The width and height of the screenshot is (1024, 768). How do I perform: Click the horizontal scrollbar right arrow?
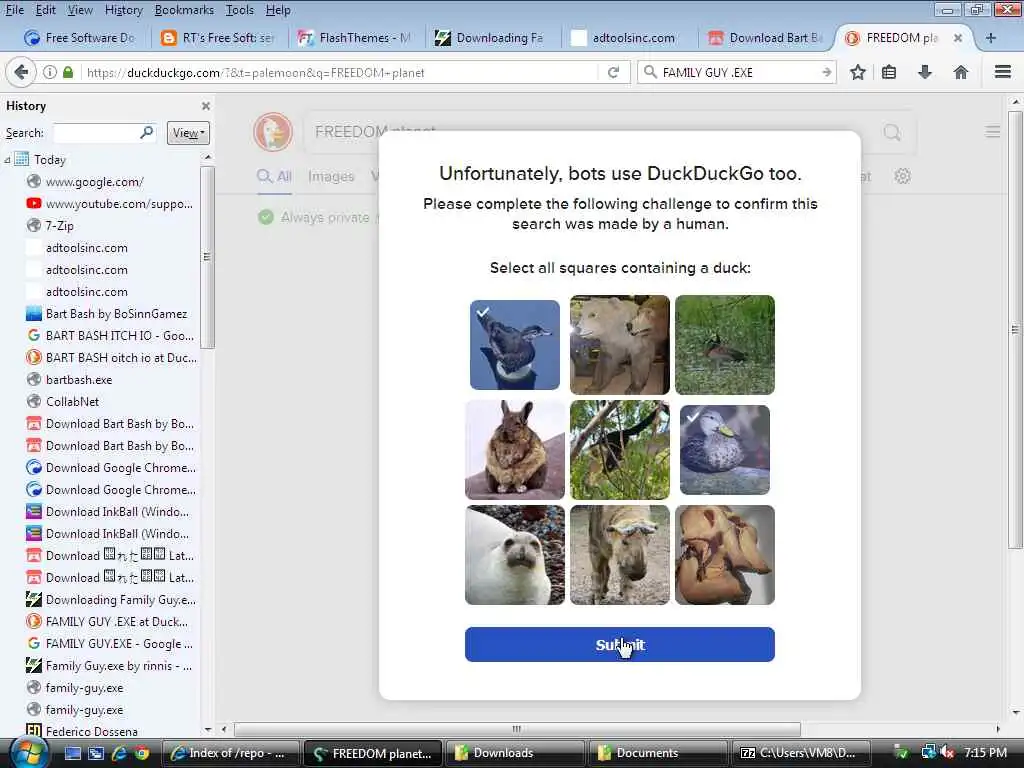(x=997, y=729)
